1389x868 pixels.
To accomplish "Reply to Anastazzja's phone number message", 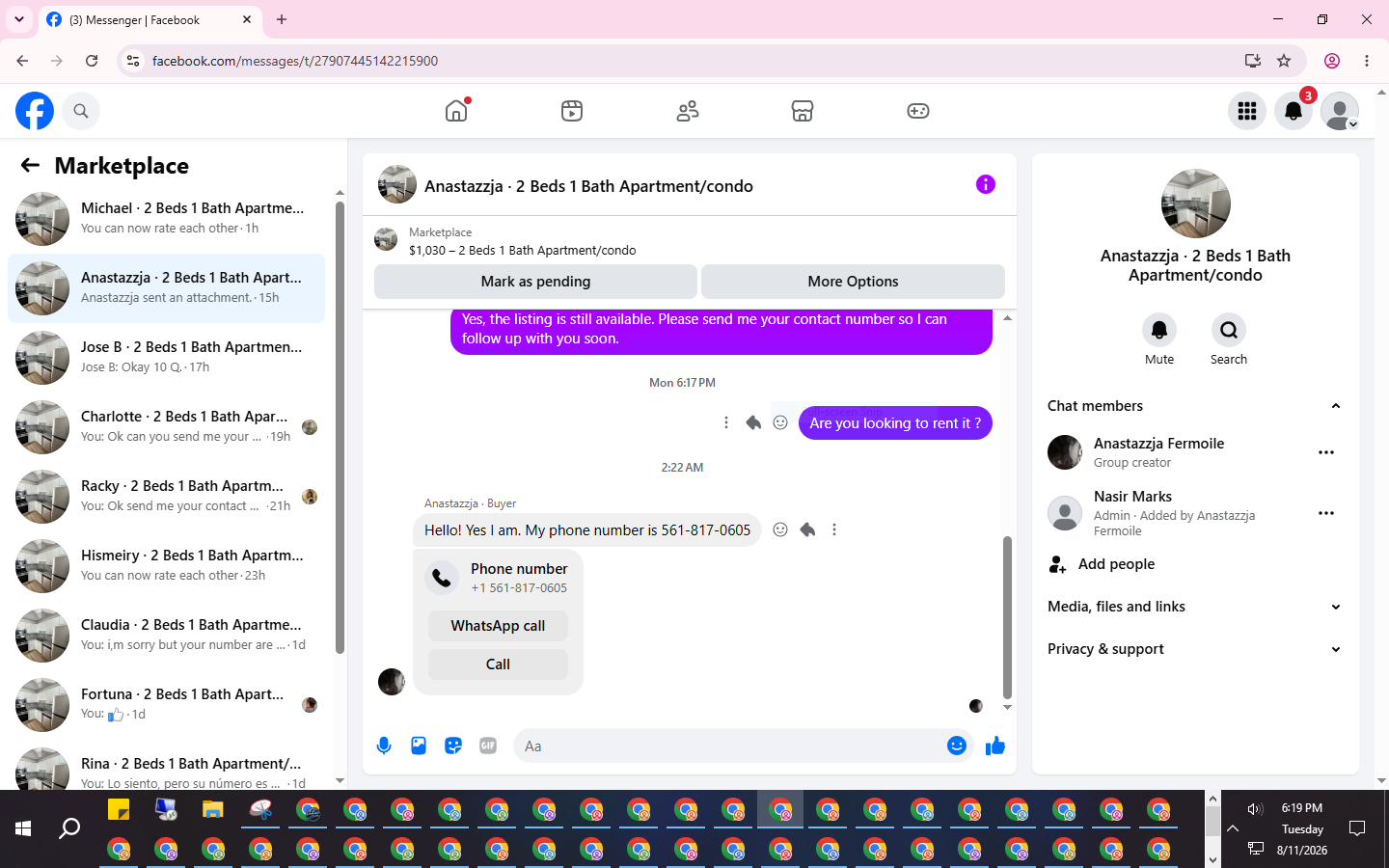I will click(x=807, y=529).
